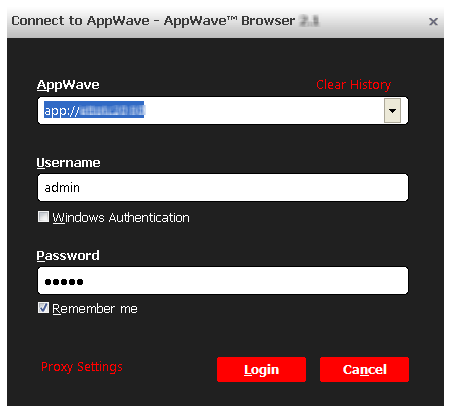Click the AppWave field label
The image size is (453, 415).
68,85
